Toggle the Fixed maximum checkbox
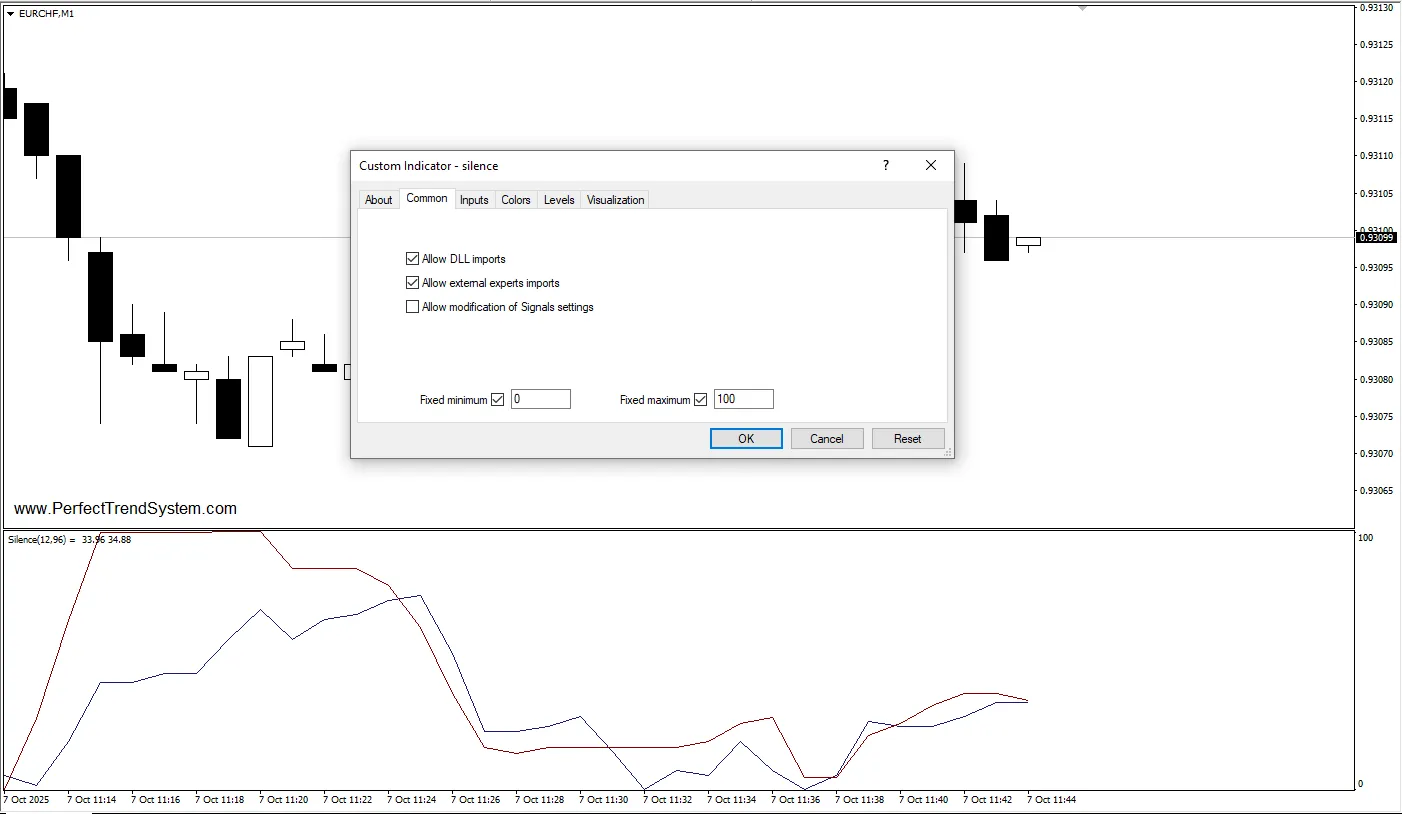This screenshot has height=814, width=1402. 700,400
